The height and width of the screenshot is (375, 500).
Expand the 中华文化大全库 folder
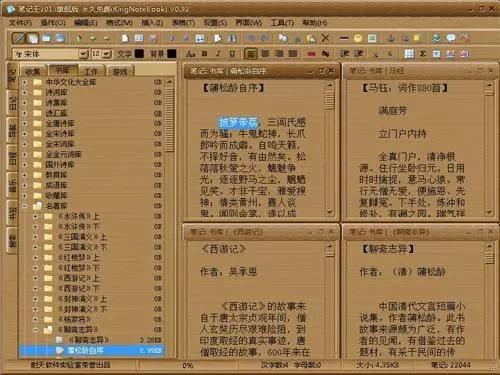click(x=24, y=82)
